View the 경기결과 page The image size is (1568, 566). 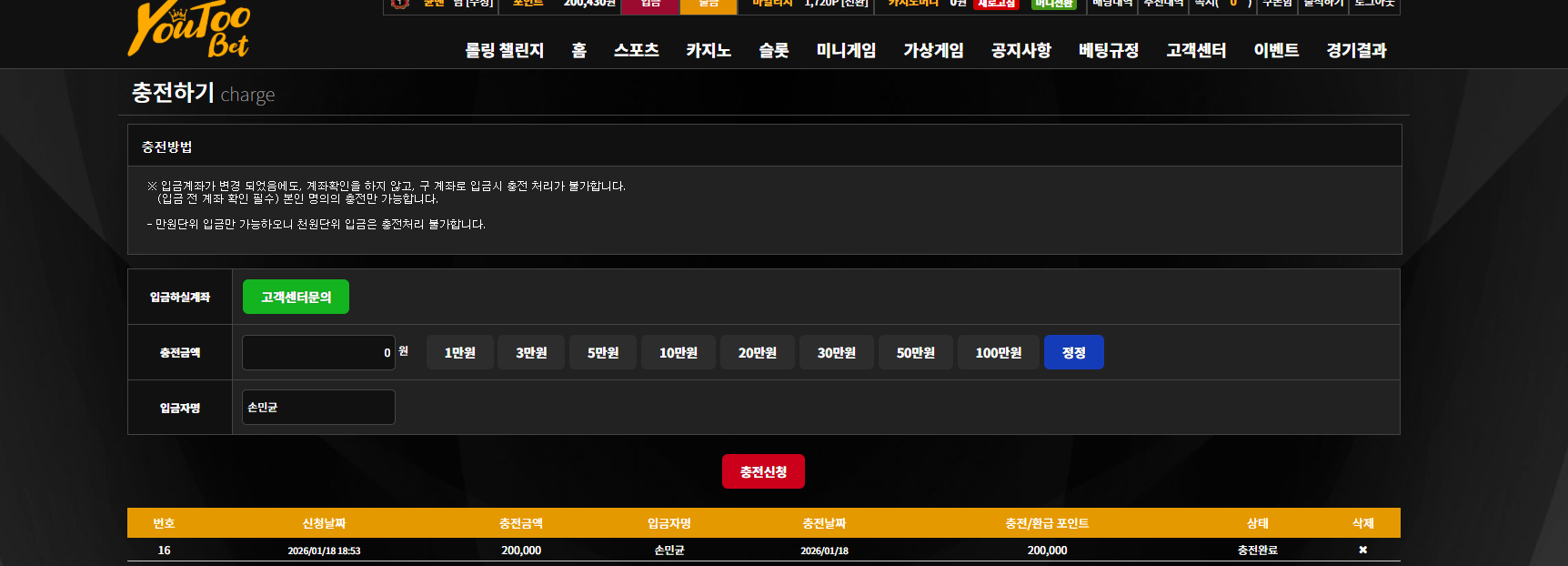tap(1356, 50)
